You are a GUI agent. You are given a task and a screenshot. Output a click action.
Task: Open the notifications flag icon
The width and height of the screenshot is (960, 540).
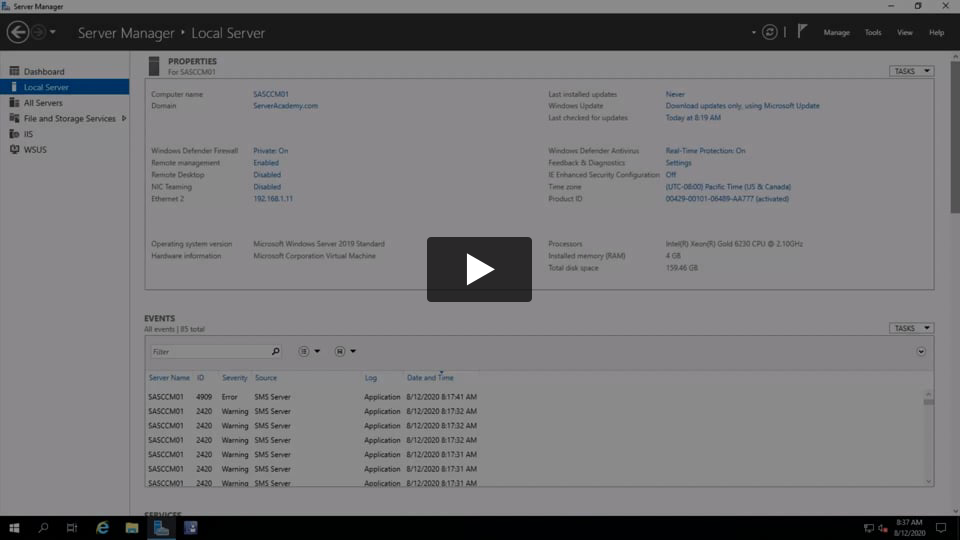pos(802,32)
